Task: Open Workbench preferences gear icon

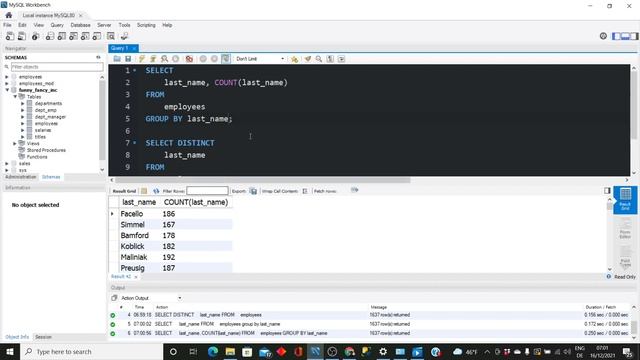Action: point(603,36)
